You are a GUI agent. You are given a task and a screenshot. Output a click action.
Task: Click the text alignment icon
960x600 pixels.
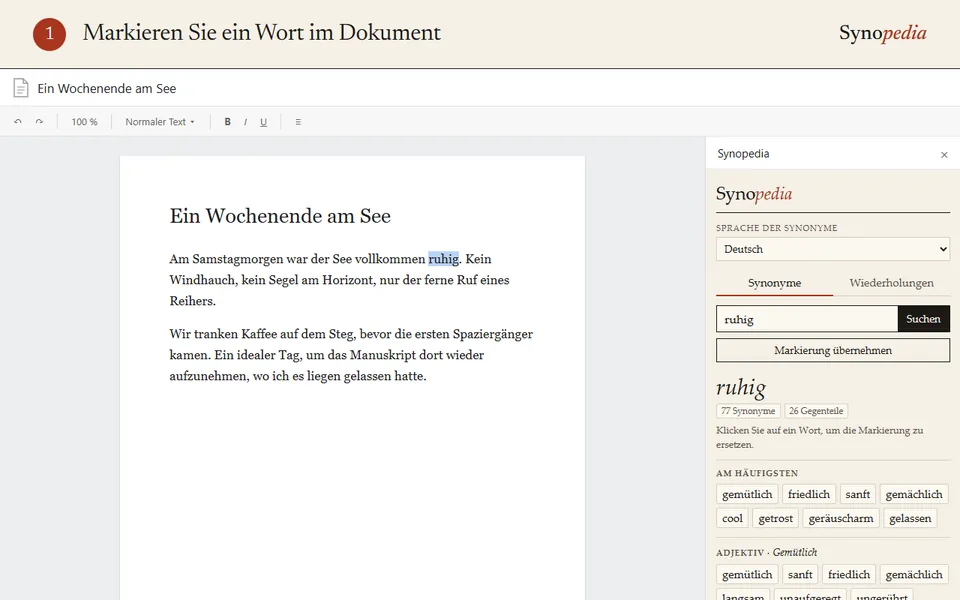(x=298, y=122)
